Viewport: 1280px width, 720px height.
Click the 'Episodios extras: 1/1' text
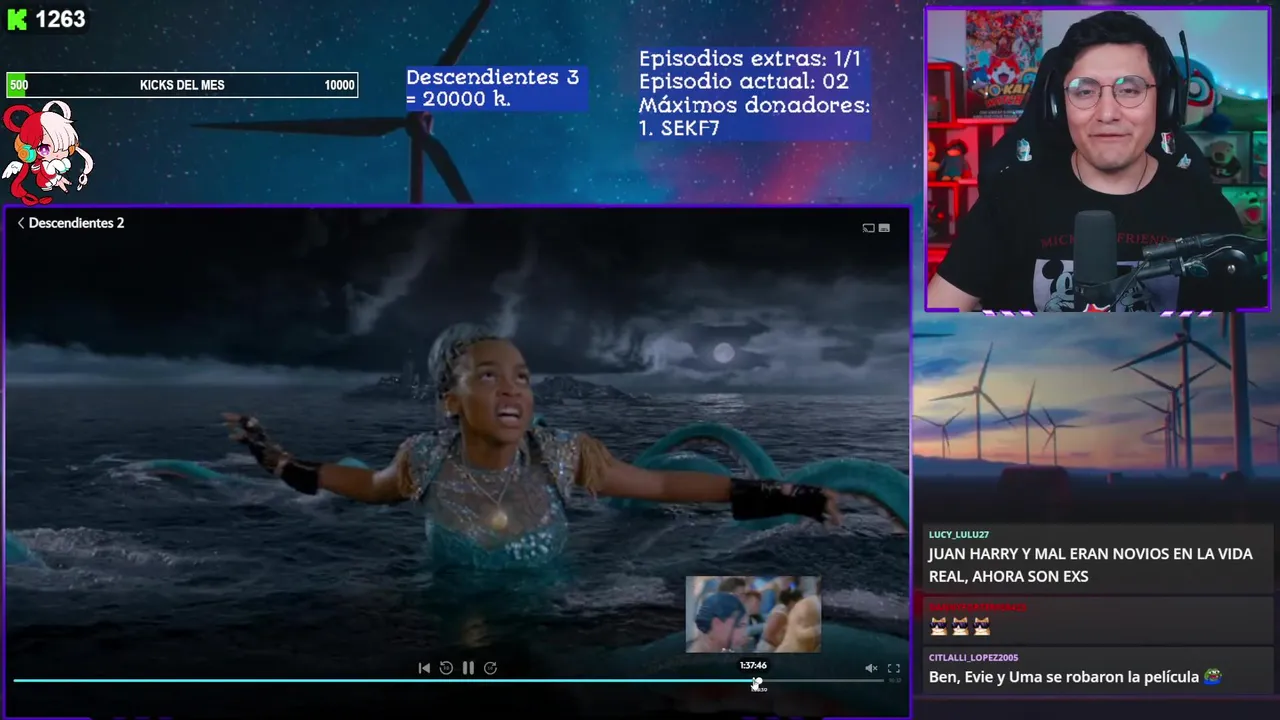[749, 59]
